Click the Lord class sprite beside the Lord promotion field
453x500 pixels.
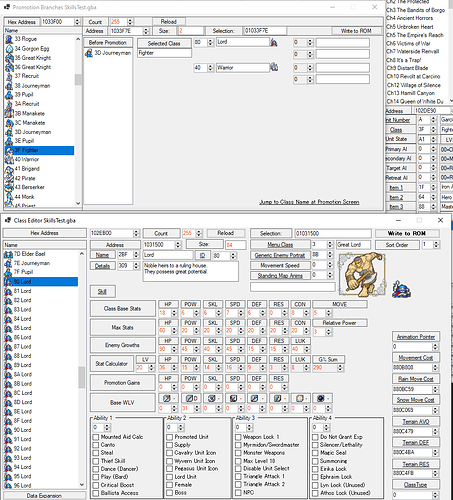[x=274, y=42]
